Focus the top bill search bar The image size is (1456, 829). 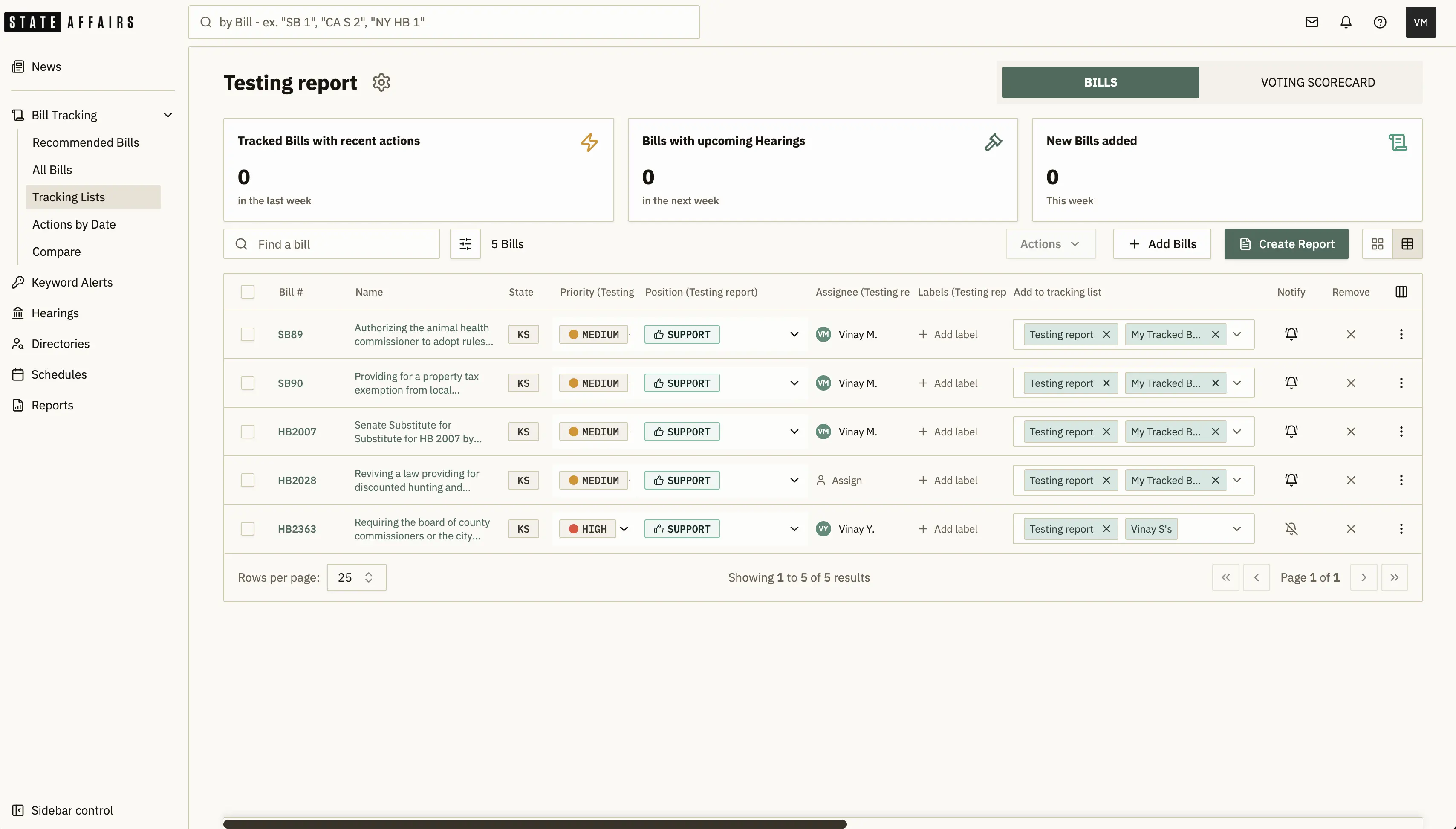click(444, 22)
